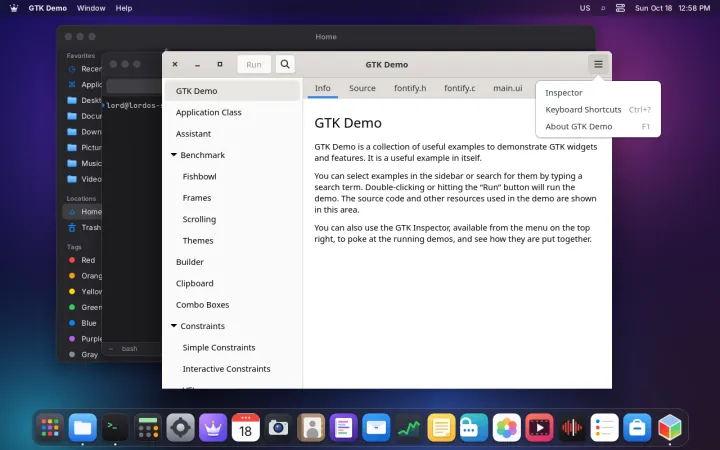This screenshot has width=720, height=450.
Task: Switch to the Source tab
Action: click(x=362, y=88)
